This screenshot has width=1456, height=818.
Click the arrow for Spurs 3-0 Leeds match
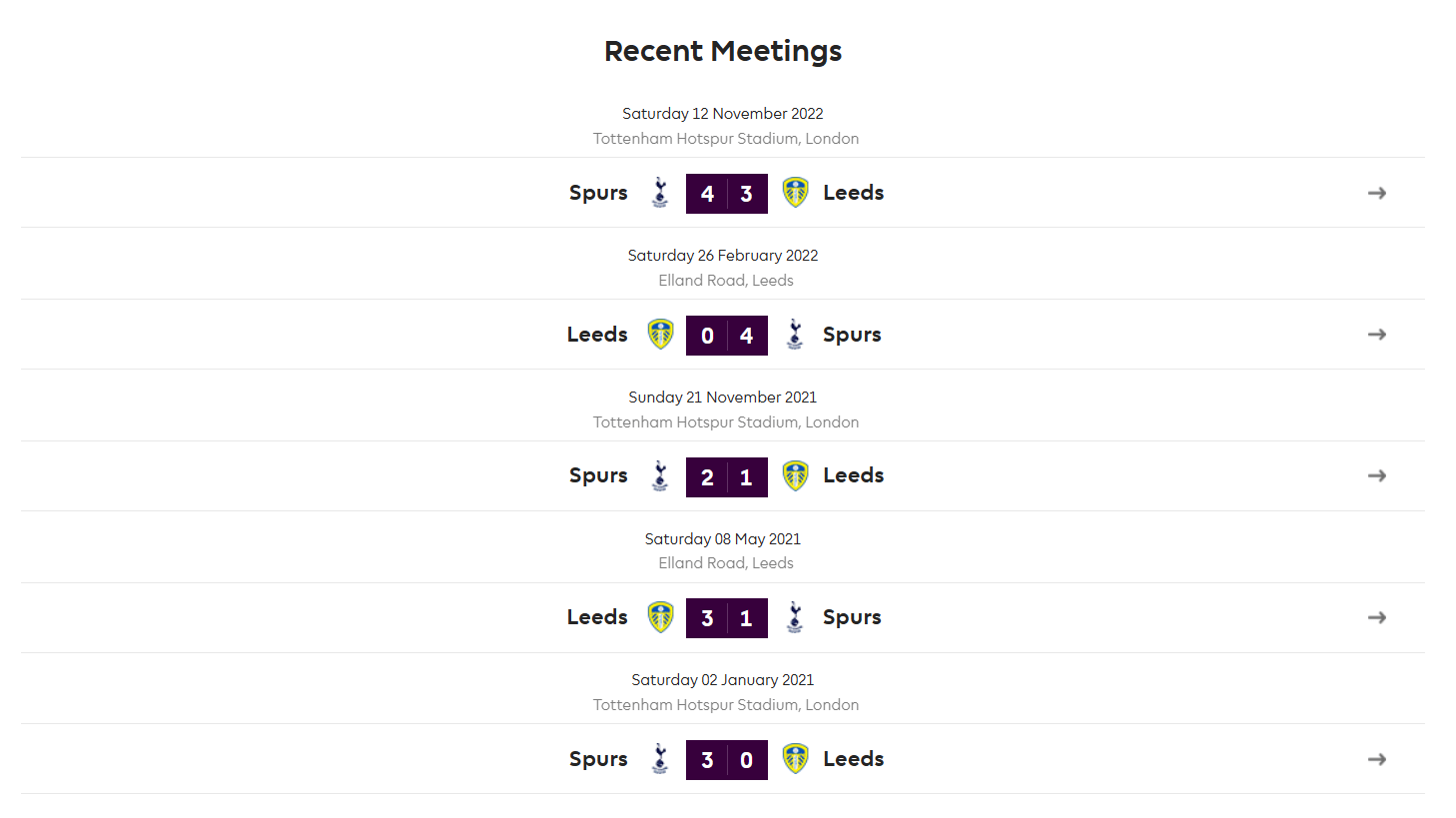(1376, 759)
